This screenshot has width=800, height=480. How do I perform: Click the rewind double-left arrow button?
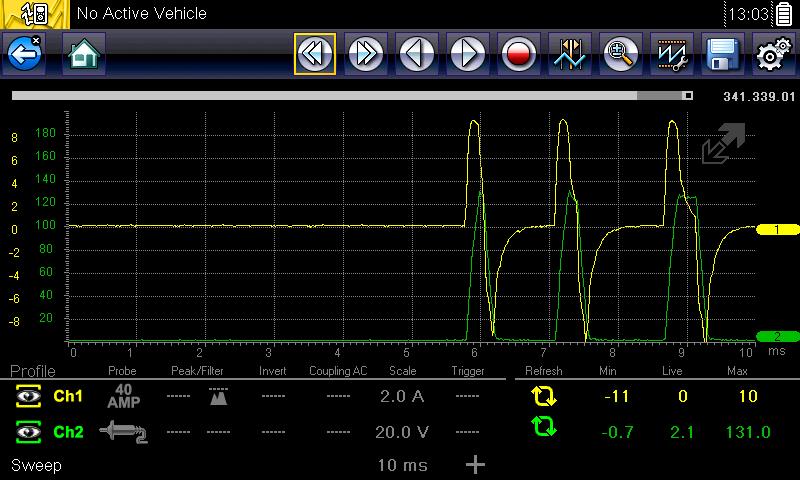tap(314, 54)
